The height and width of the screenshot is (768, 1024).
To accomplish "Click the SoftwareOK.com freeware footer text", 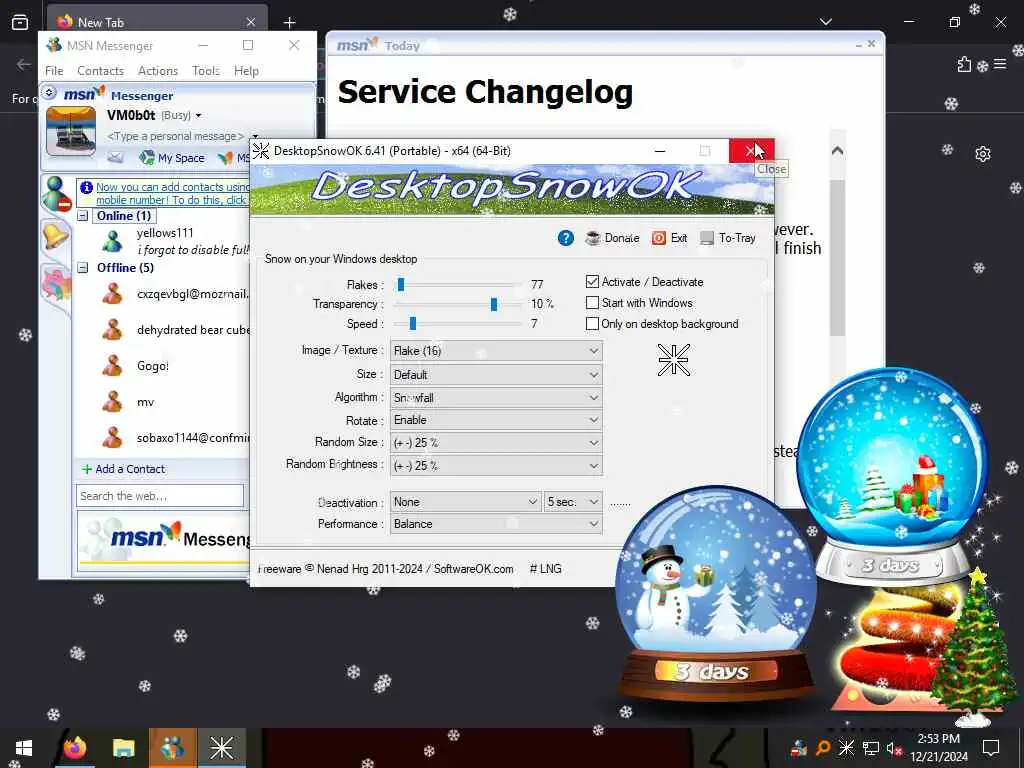I will pos(385,569).
